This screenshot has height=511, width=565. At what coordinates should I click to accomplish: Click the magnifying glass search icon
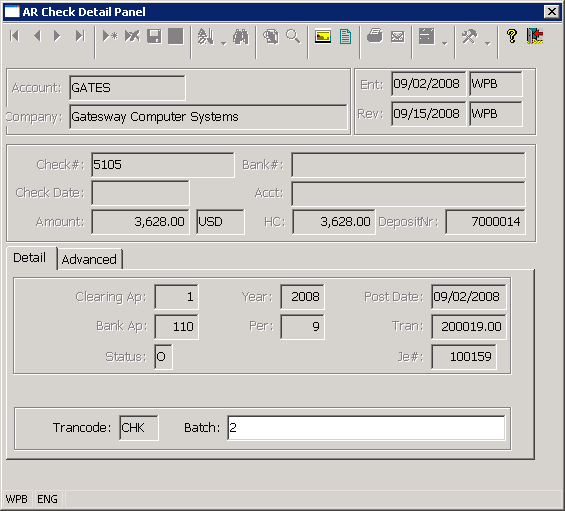click(293, 36)
